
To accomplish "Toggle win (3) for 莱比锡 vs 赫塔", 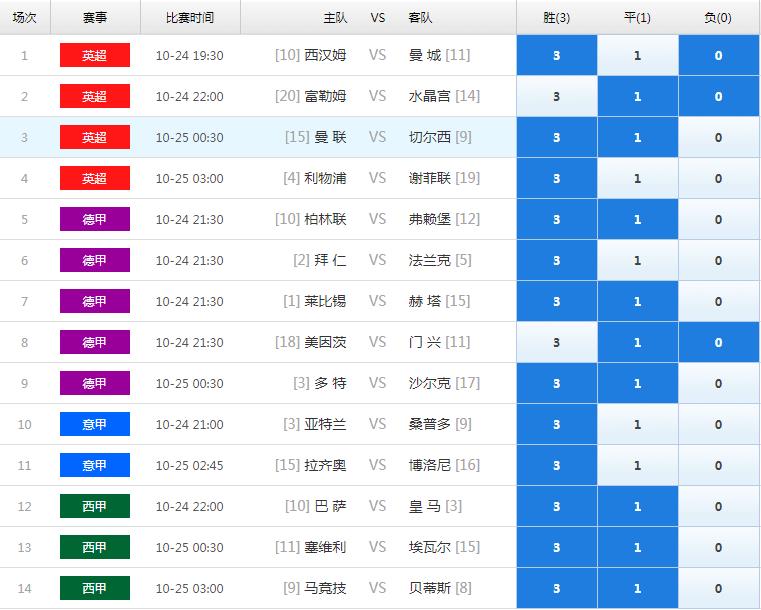I will click(557, 301).
